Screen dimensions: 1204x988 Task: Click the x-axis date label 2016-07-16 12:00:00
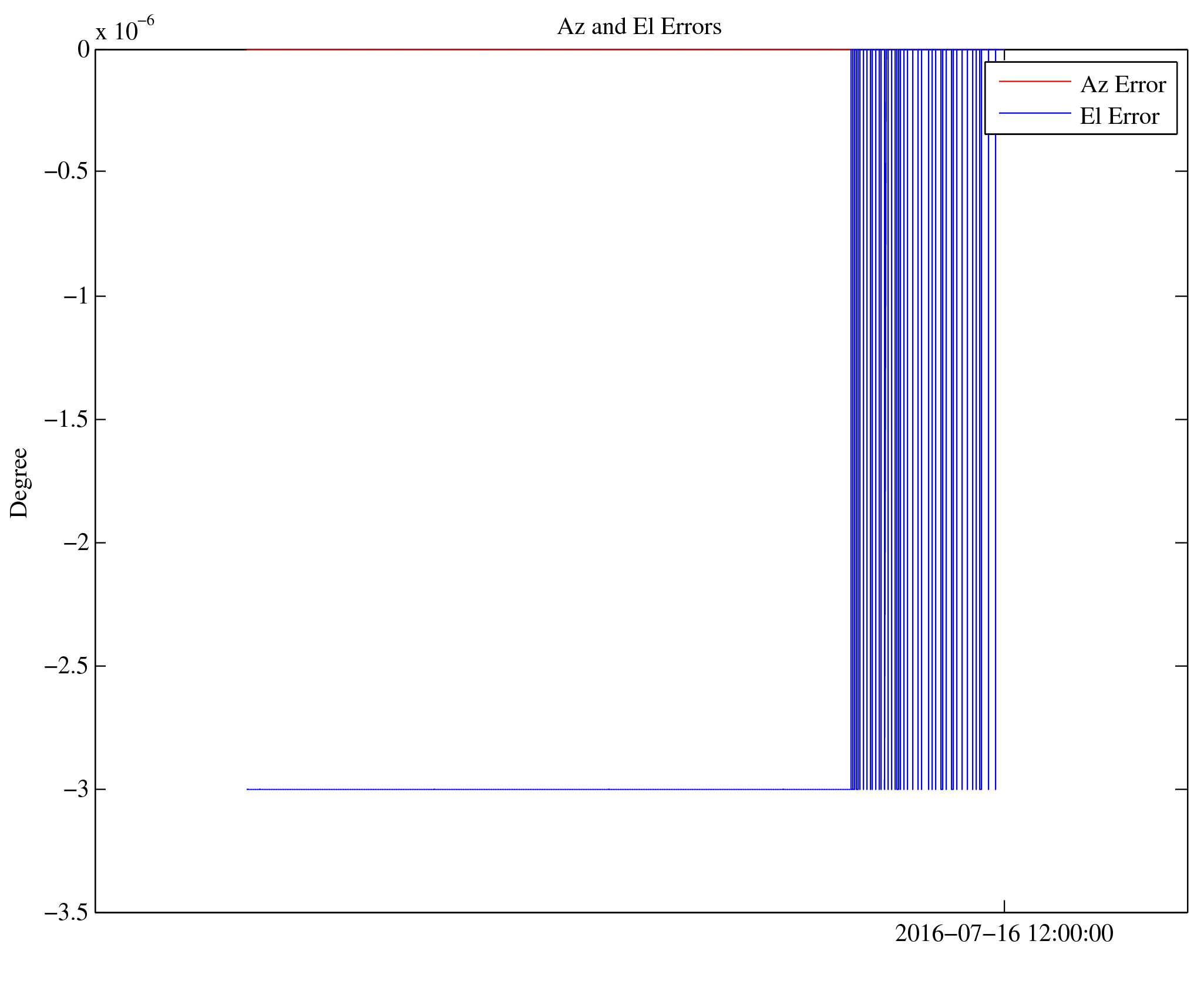tap(1004, 933)
